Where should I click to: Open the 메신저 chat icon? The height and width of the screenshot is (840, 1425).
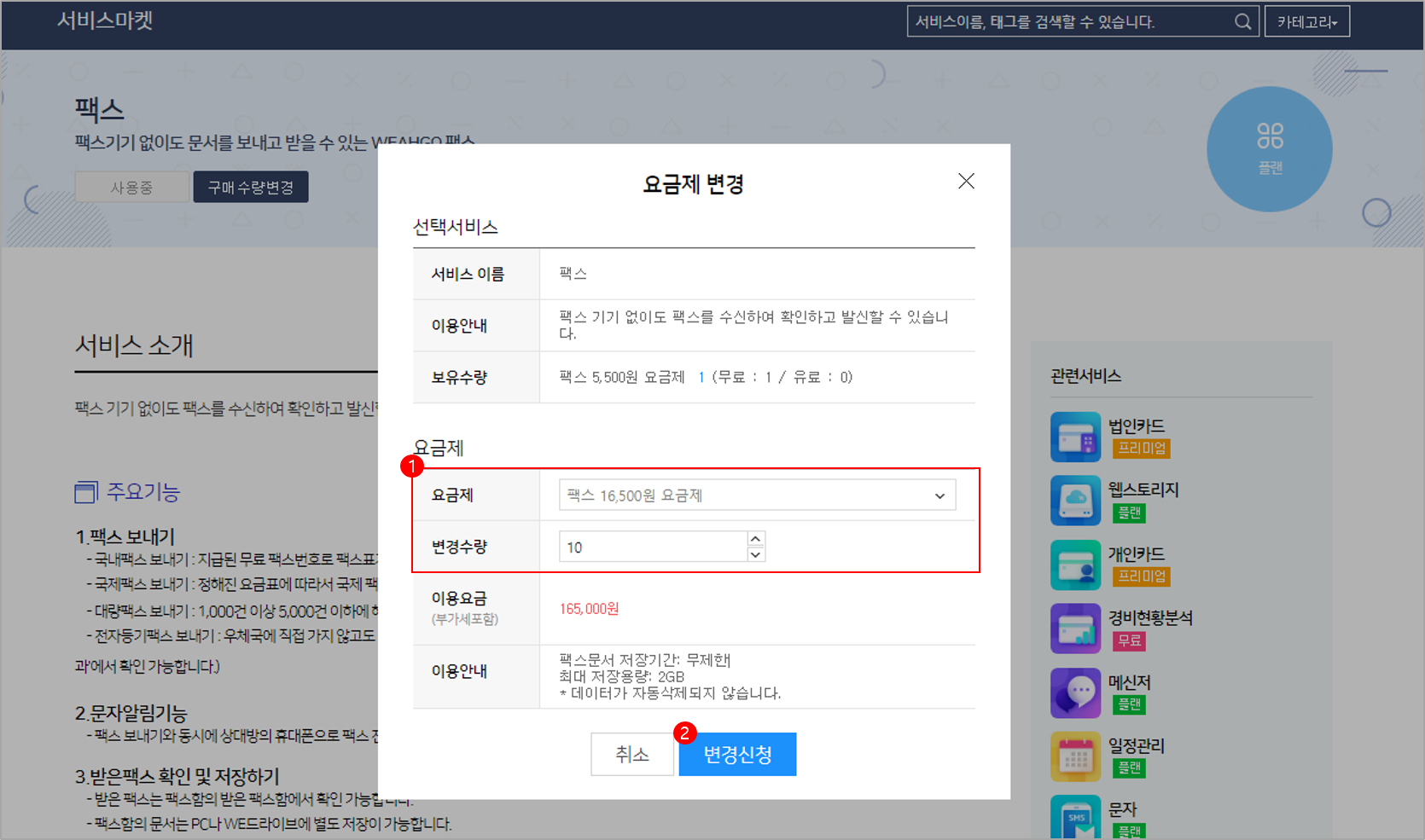(1075, 692)
